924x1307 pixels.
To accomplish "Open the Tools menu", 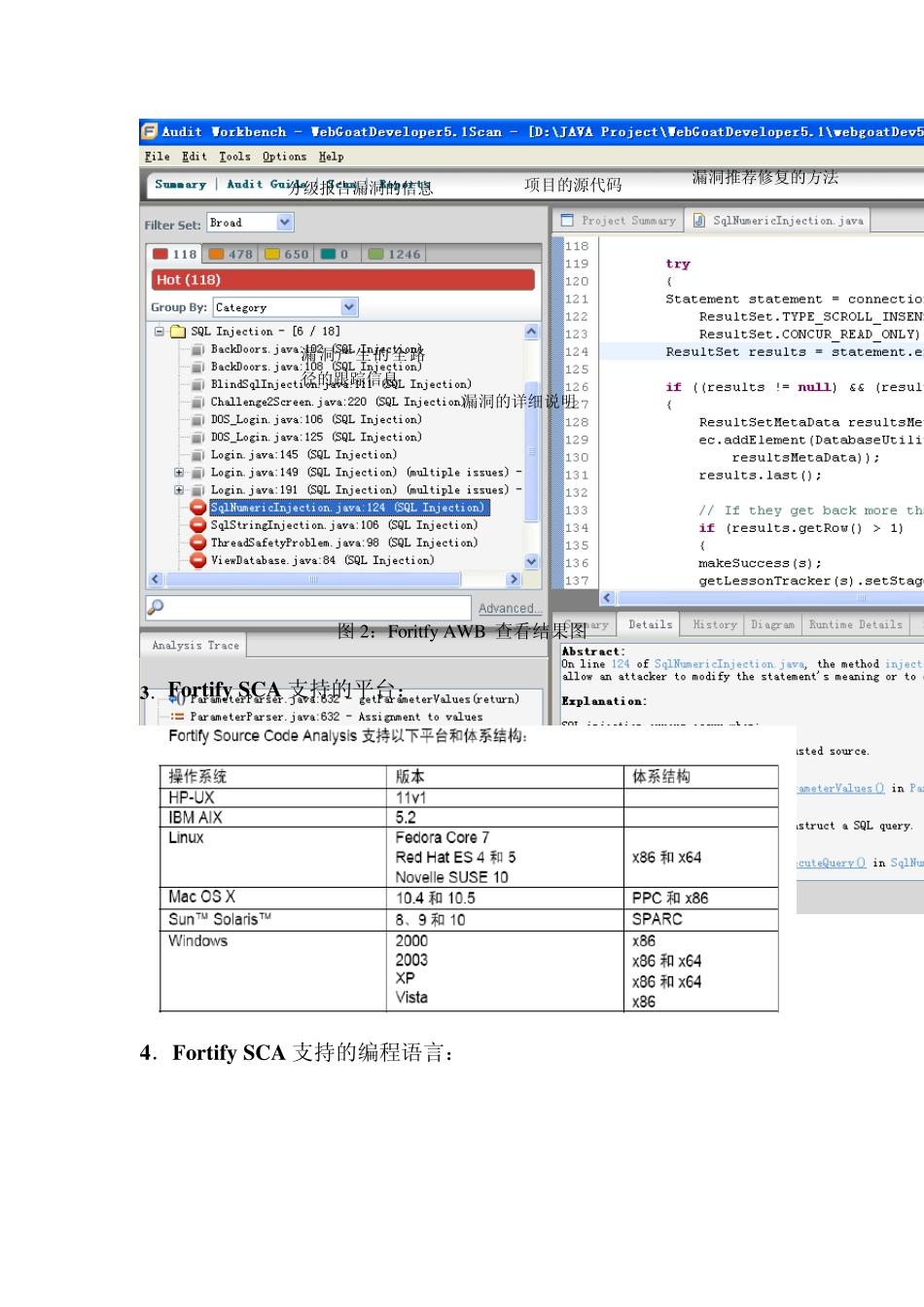I will point(234,157).
